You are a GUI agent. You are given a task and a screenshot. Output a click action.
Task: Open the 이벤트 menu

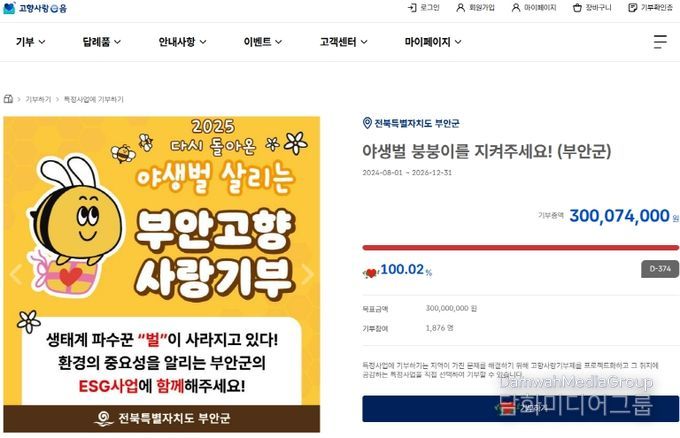[263, 42]
